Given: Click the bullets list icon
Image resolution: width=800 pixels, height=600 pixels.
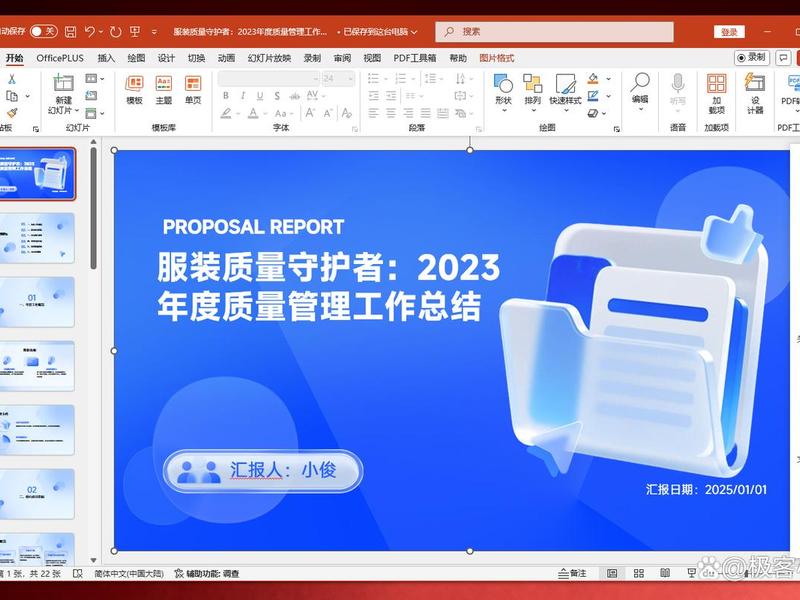Looking at the screenshot, I should (373, 78).
